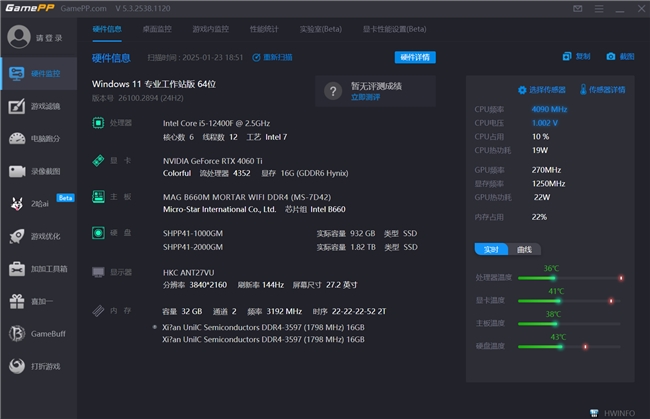This screenshot has height=419, width=650.
Task: Click the SHPP41-2000GM disk row
Action: click(x=290, y=247)
